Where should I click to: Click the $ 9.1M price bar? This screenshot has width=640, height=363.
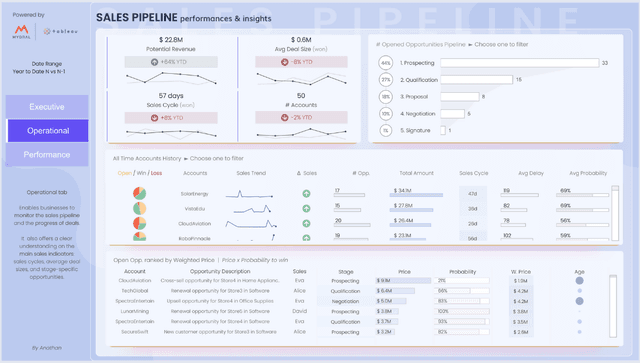tap(403, 281)
